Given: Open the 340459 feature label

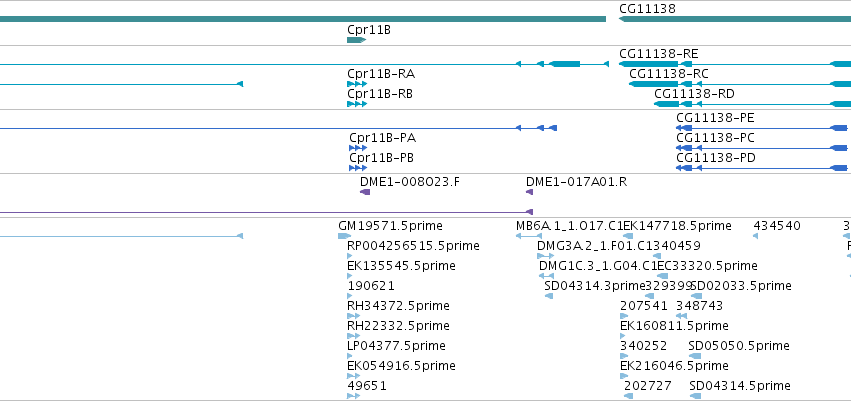Looking at the screenshot, I should 677,246.
